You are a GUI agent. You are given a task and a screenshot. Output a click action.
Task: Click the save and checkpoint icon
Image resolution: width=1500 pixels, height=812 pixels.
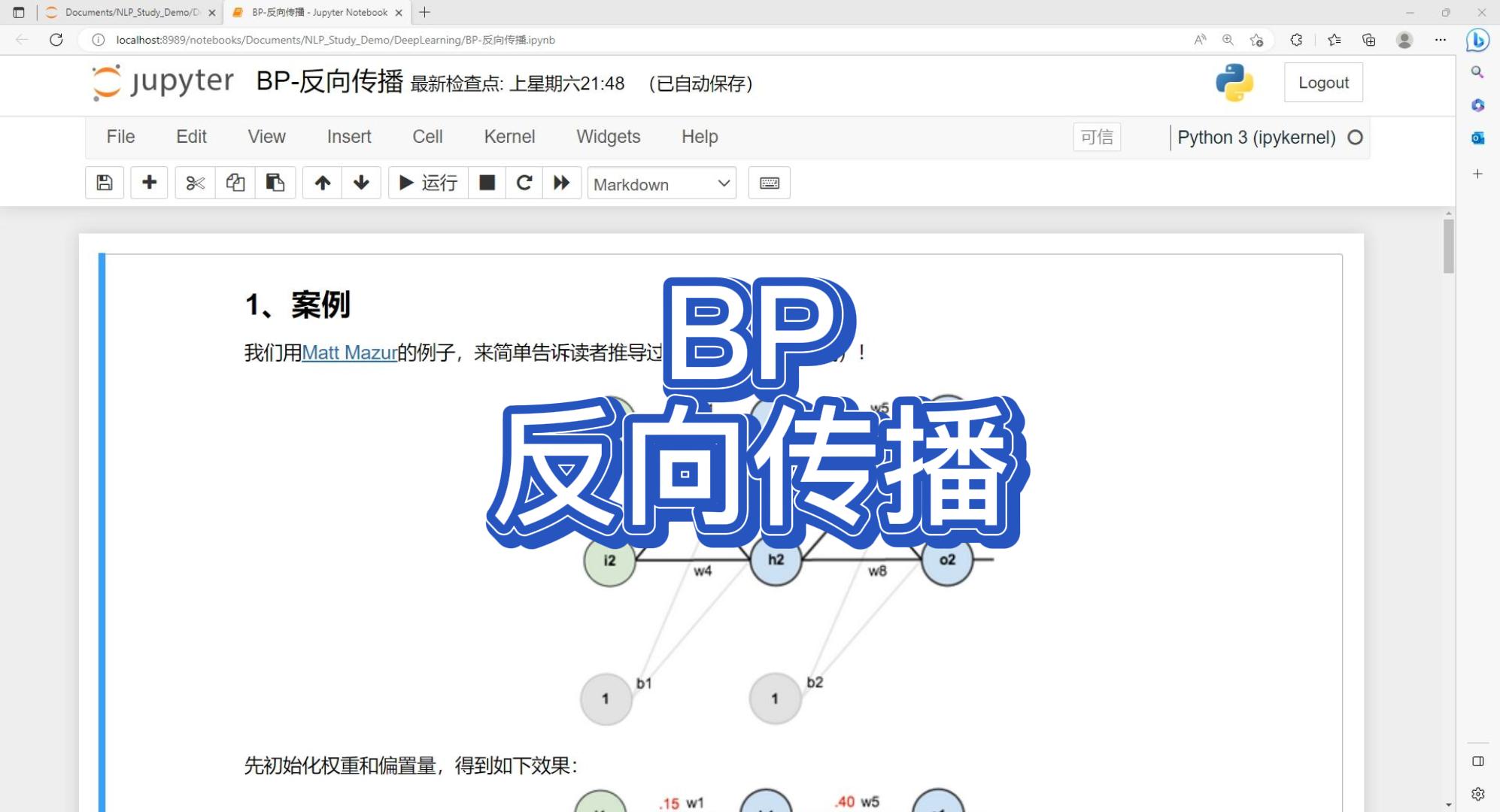tap(105, 183)
